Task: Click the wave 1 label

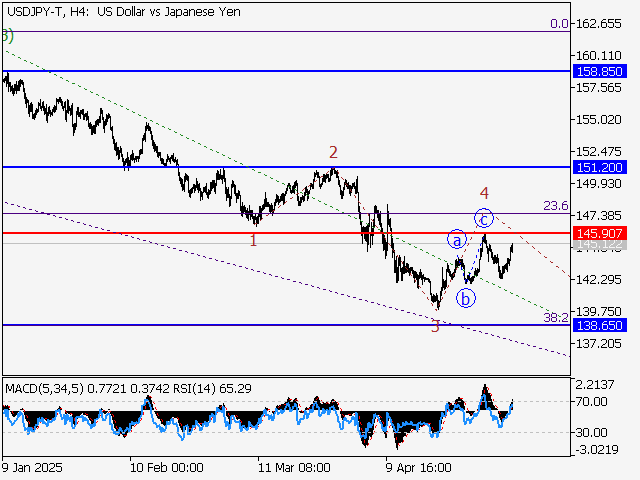Action: tap(253, 241)
